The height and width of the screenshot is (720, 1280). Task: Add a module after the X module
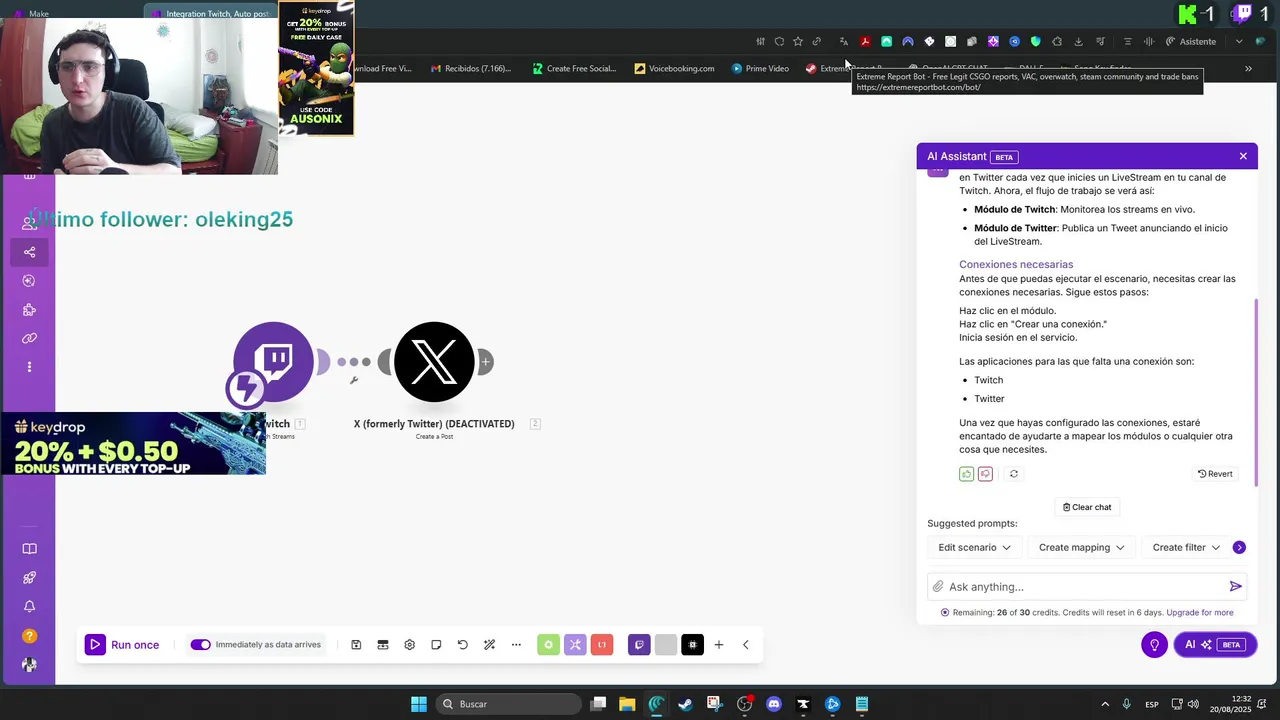click(x=486, y=362)
